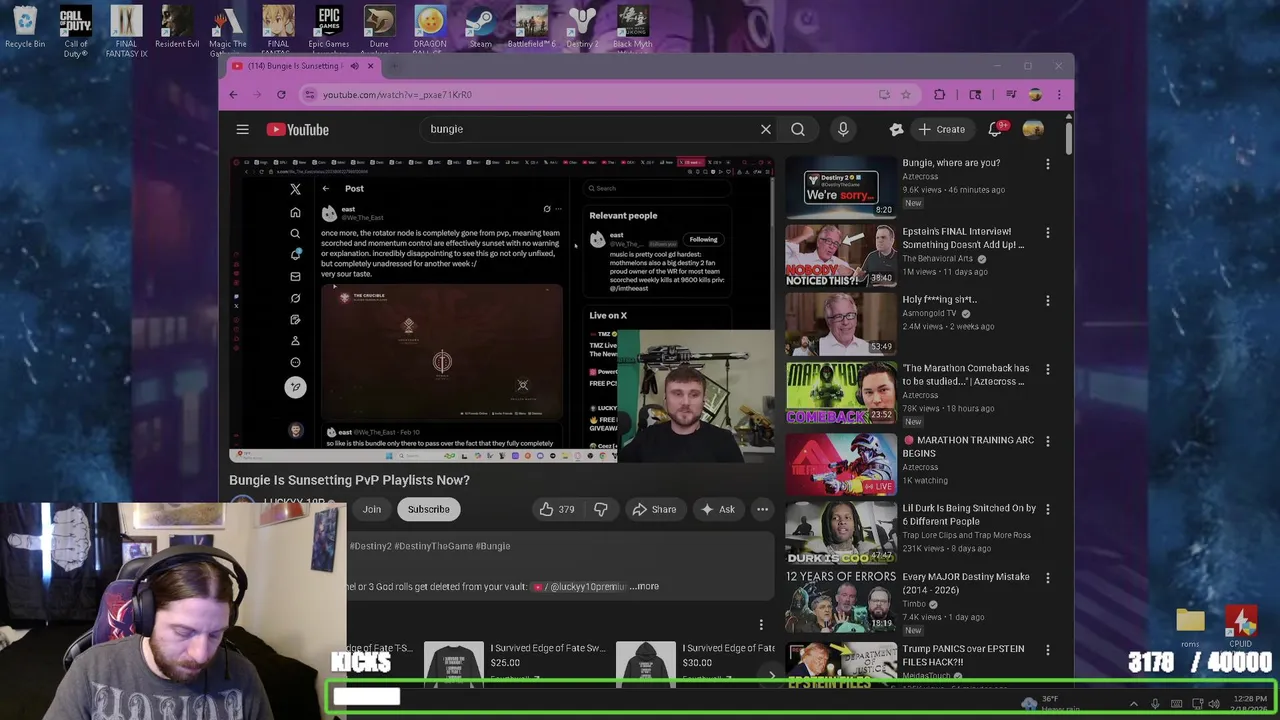1280x720 pixels.
Task: Open Recycle Bin on the desktop
Action: 25,27
